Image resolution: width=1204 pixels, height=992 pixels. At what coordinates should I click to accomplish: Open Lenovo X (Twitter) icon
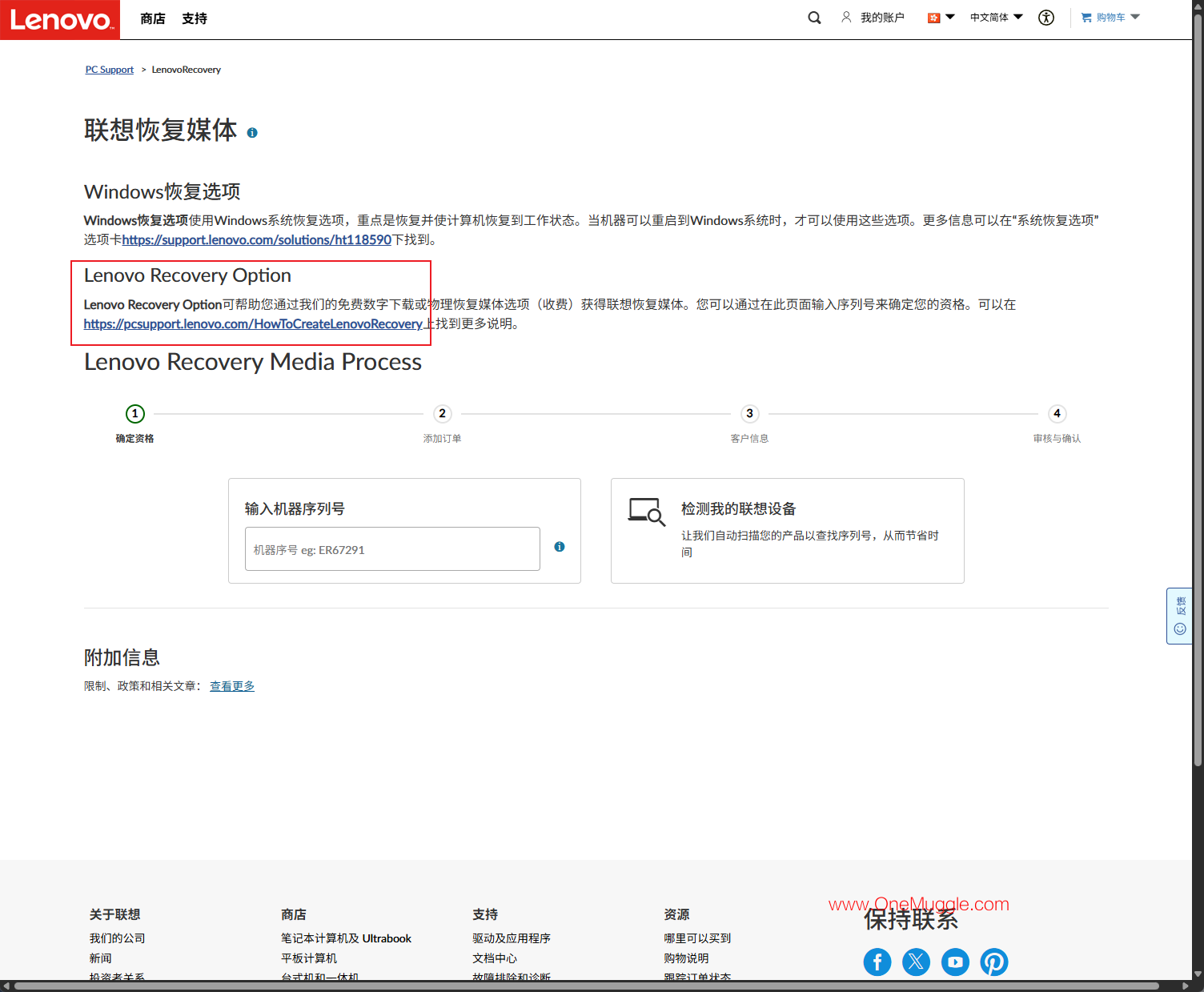tap(917, 962)
